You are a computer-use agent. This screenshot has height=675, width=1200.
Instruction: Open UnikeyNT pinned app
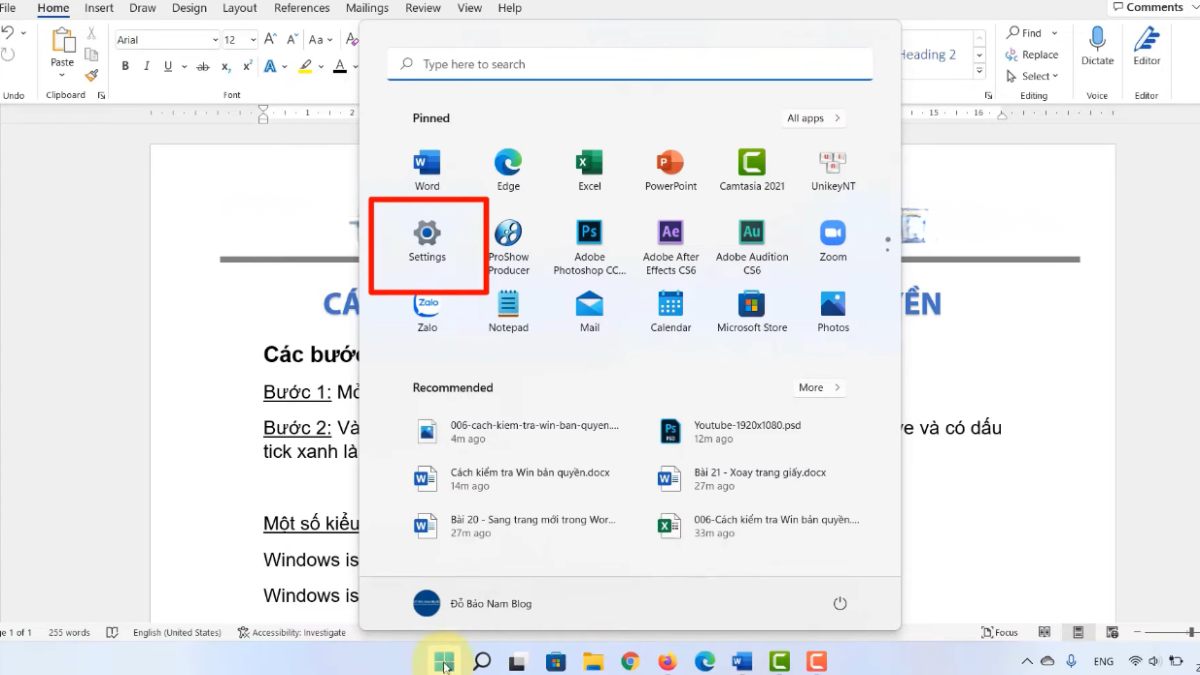(x=833, y=170)
